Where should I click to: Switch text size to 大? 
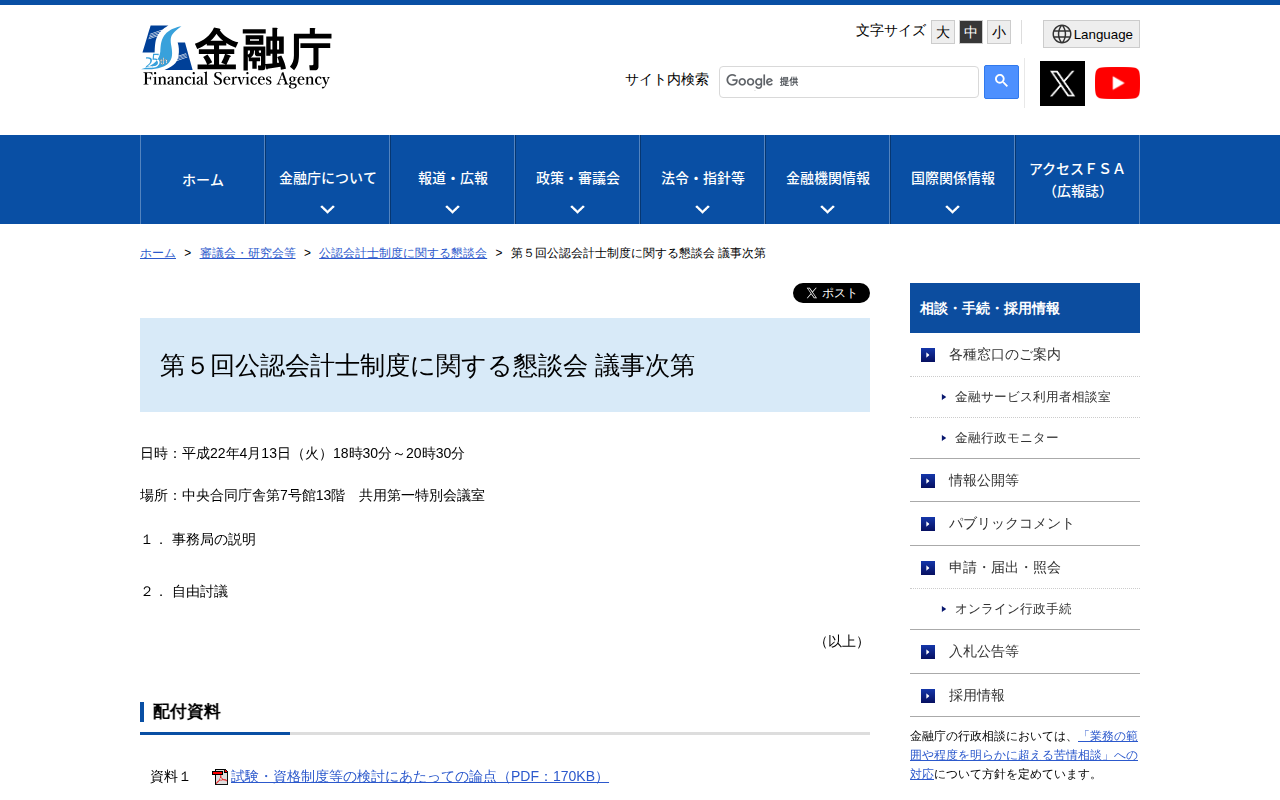tap(941, 31)
